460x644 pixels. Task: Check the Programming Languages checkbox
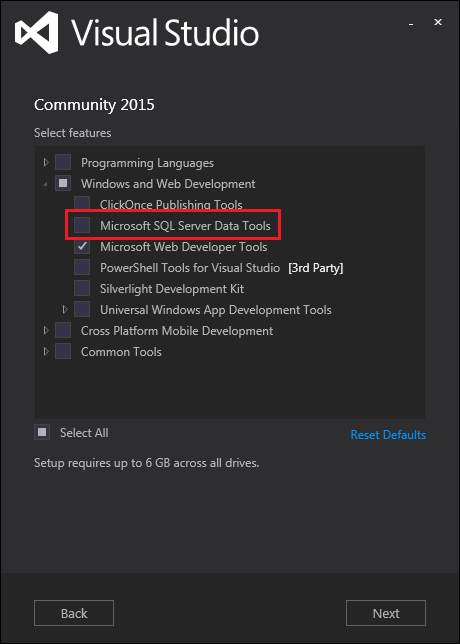coord(63,163)
